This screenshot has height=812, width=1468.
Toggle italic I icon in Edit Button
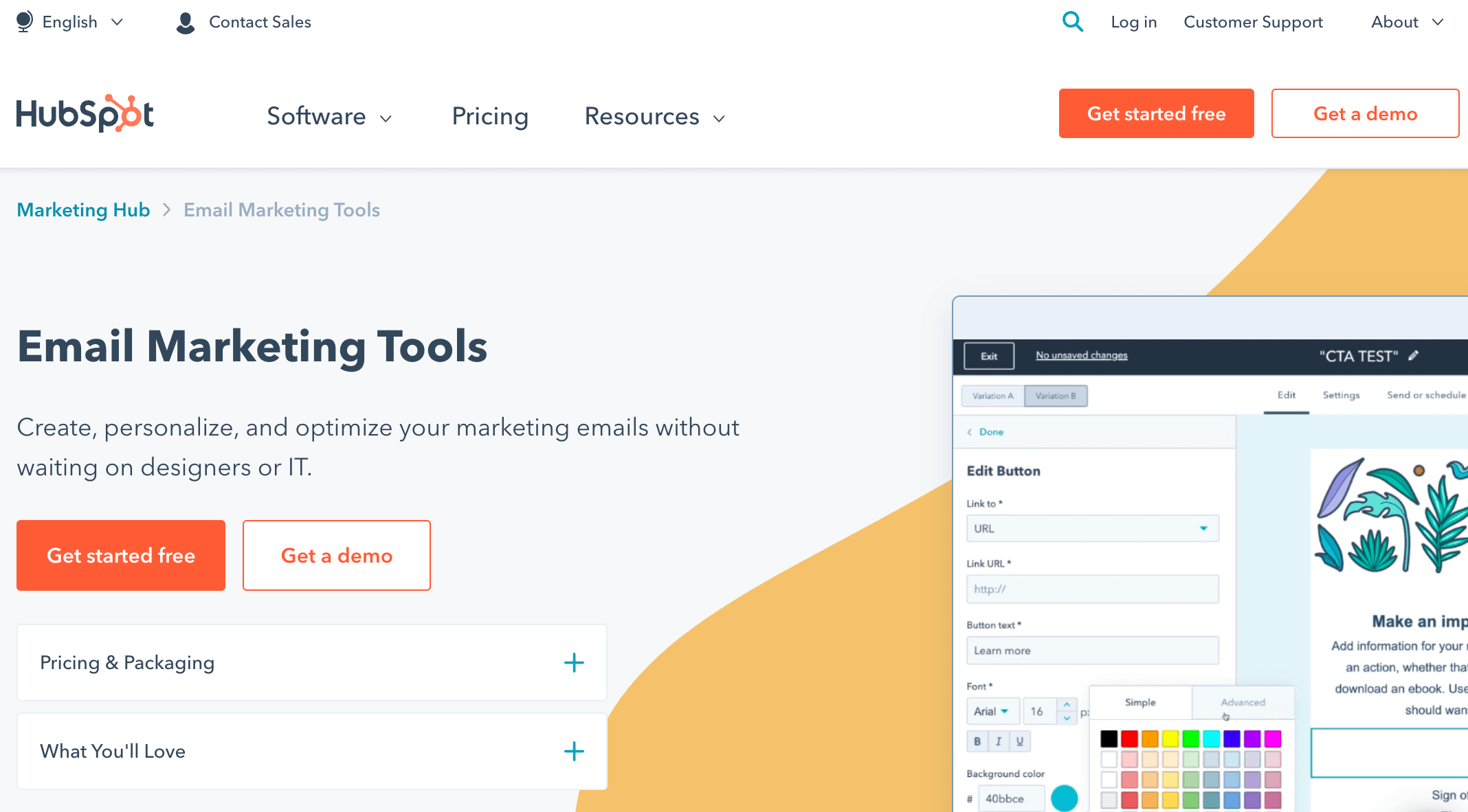[999, 741]
